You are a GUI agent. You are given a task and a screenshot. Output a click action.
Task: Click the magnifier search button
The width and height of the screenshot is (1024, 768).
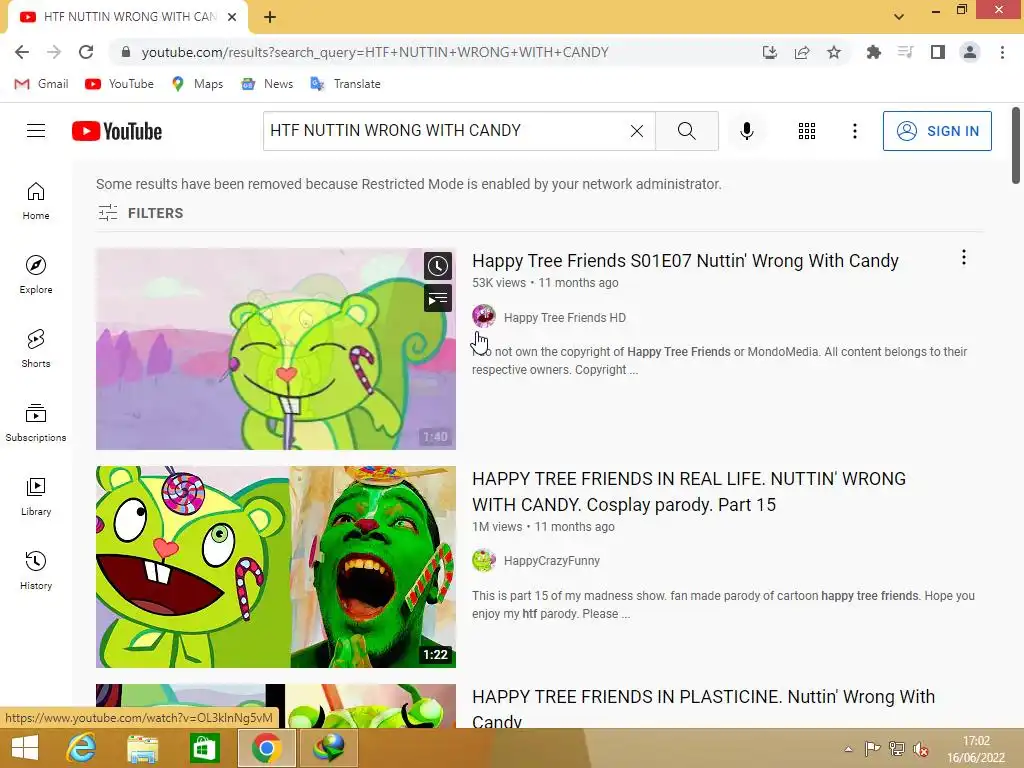686,131
